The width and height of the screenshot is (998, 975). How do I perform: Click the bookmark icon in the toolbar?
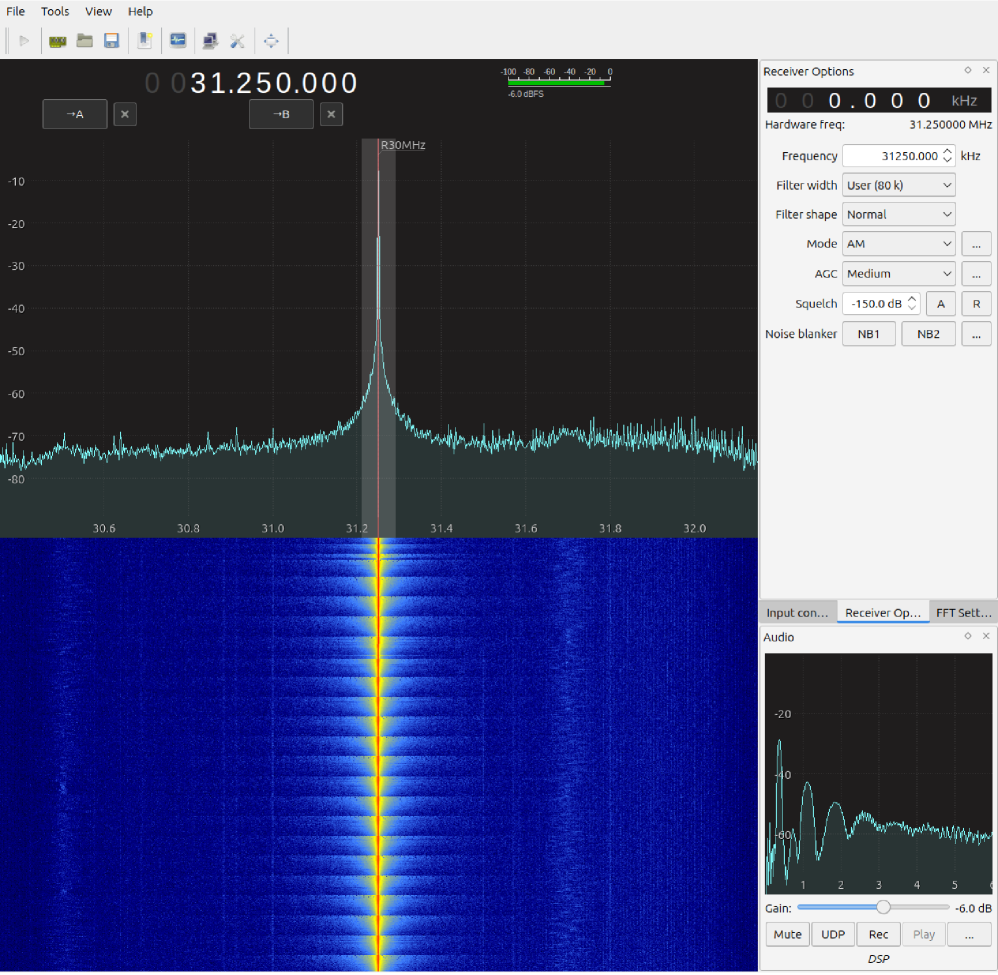(145, 41)
